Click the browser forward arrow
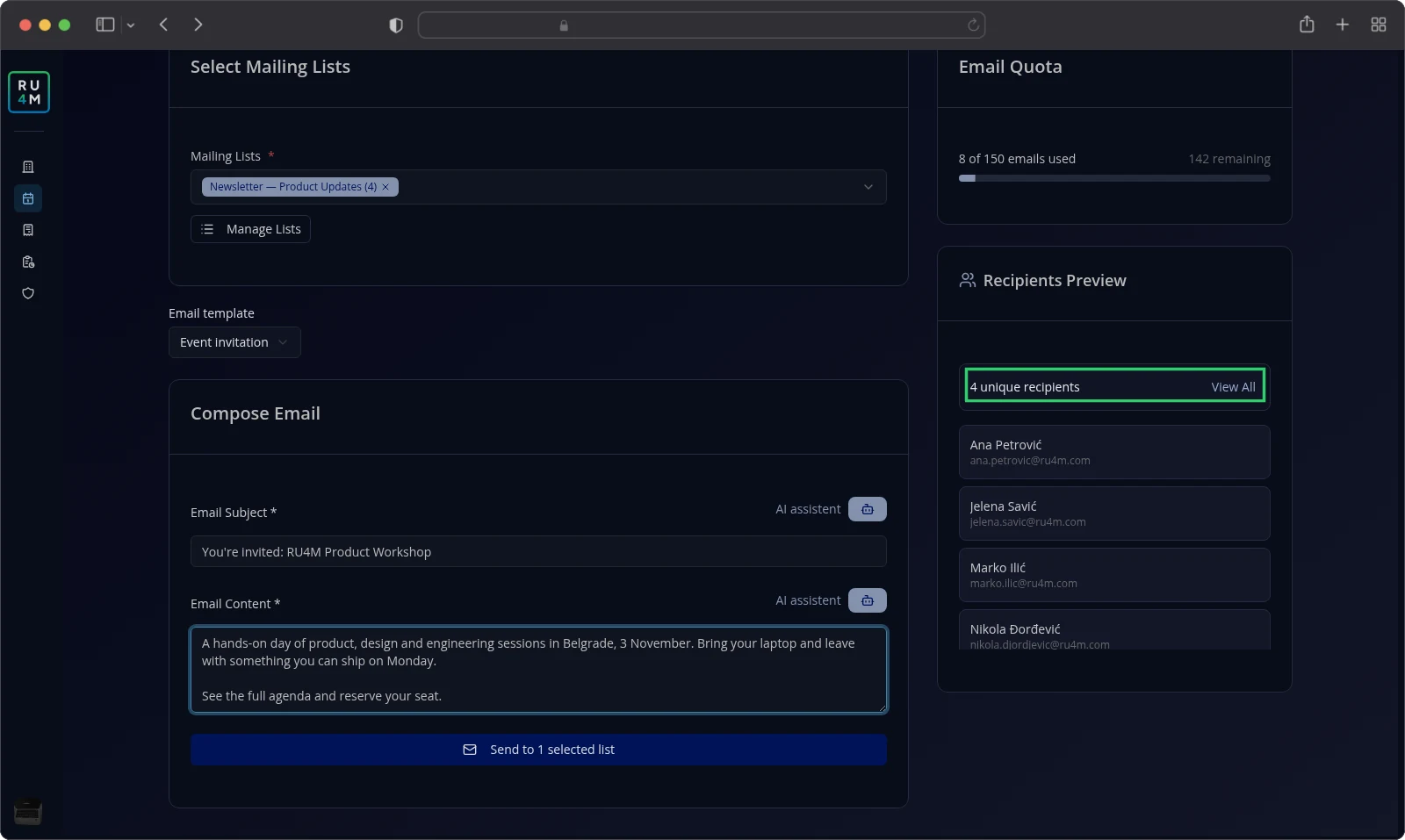Viewport: 1405px width, 840px height. (198, 25)
